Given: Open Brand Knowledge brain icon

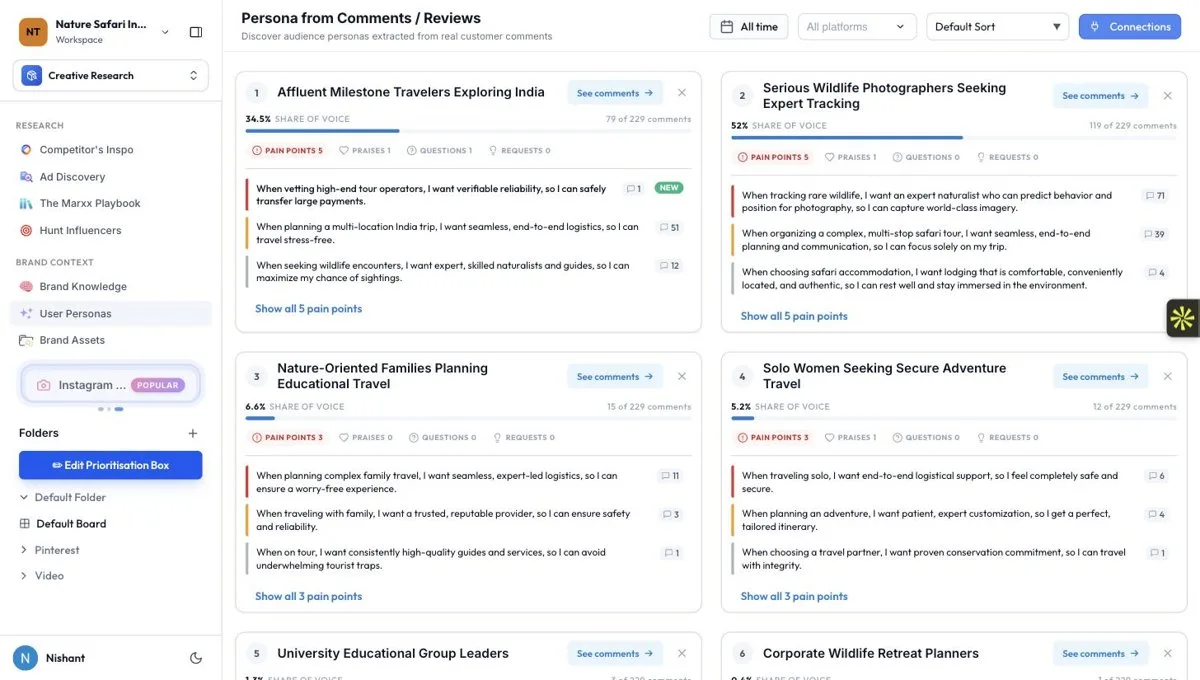Looking at the screenshot, I should tap(26, 287).
